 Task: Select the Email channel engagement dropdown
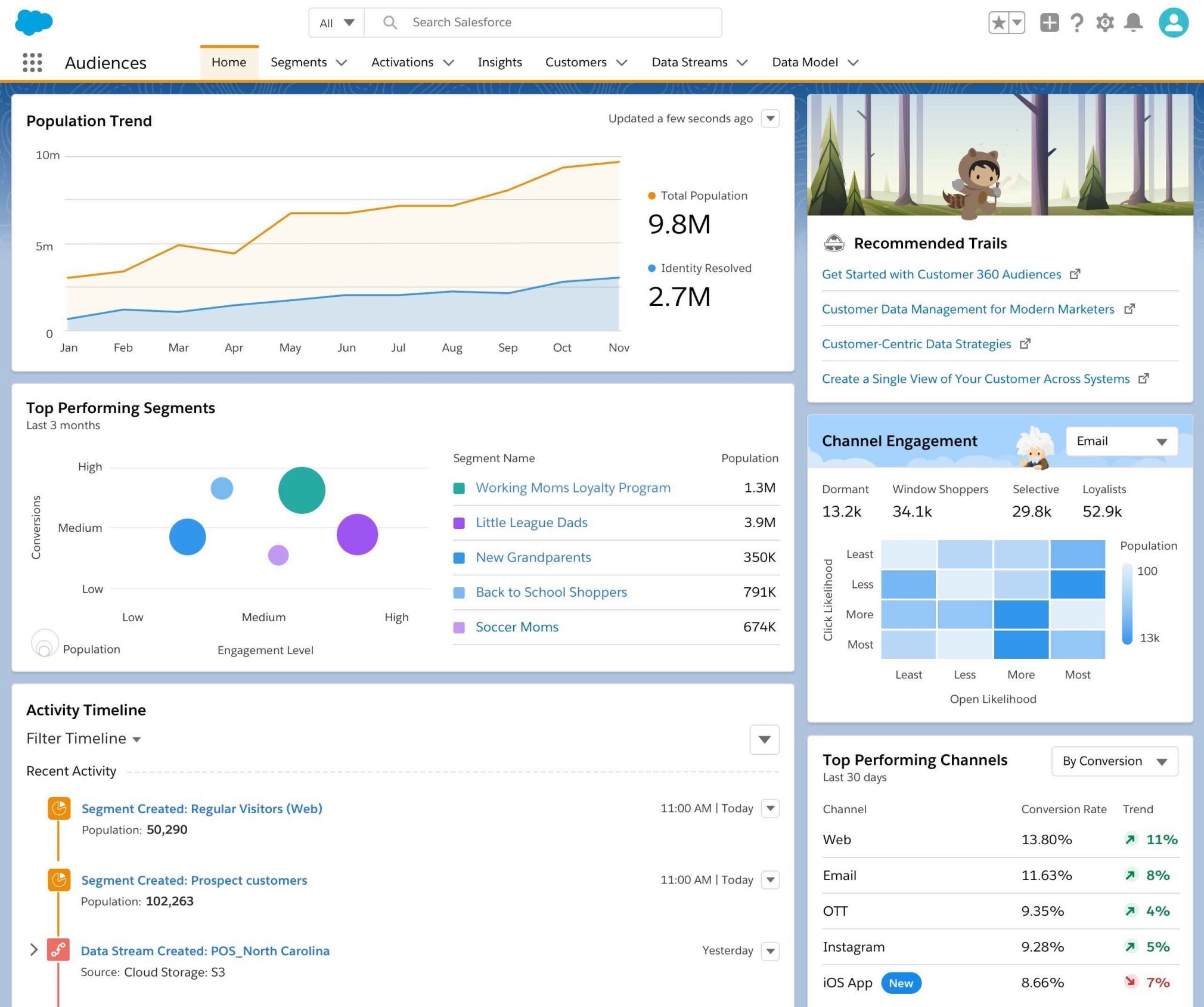pos(1119,440)
